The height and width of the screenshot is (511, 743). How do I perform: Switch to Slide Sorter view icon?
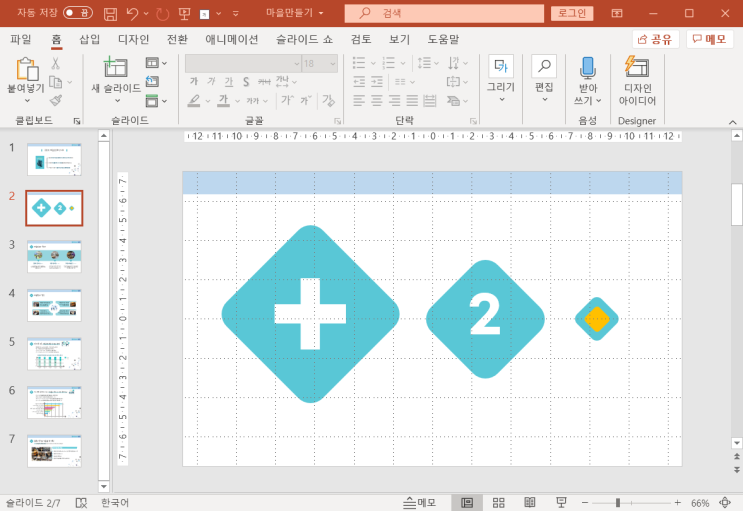(x=498, y=503)
